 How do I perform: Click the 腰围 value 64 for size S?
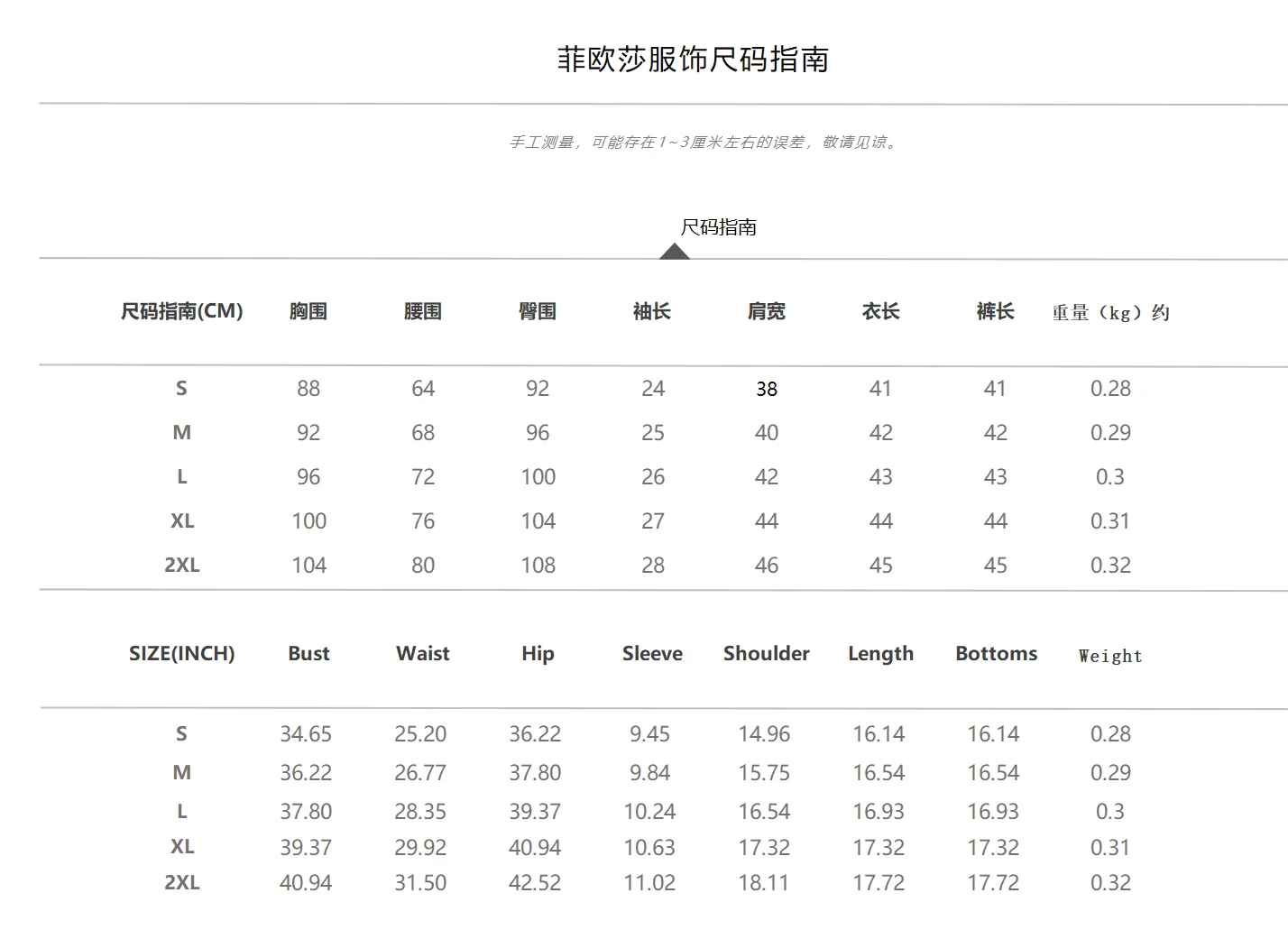click(423, 389)
